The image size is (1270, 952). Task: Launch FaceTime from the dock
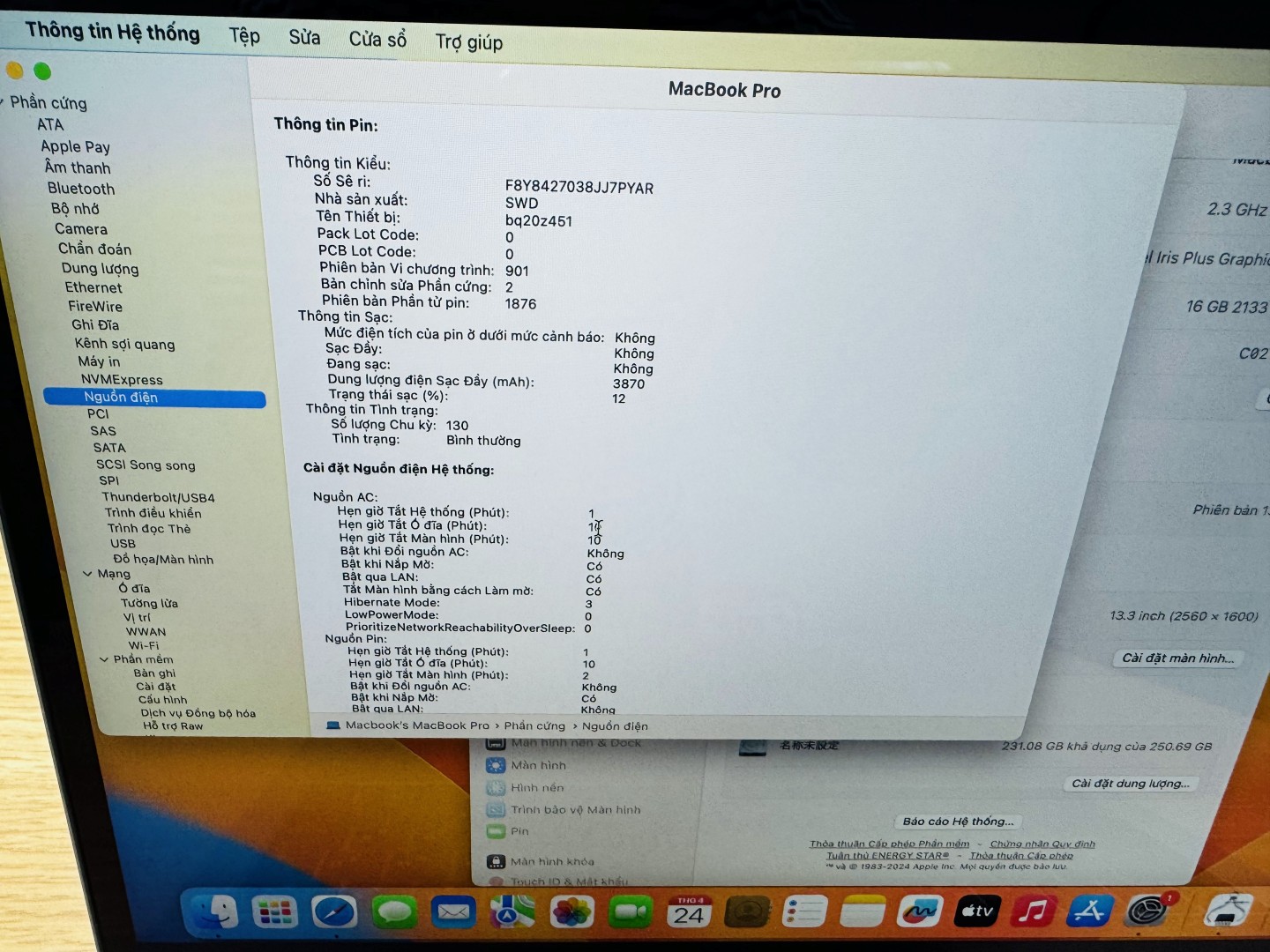[x=631, y=913]
